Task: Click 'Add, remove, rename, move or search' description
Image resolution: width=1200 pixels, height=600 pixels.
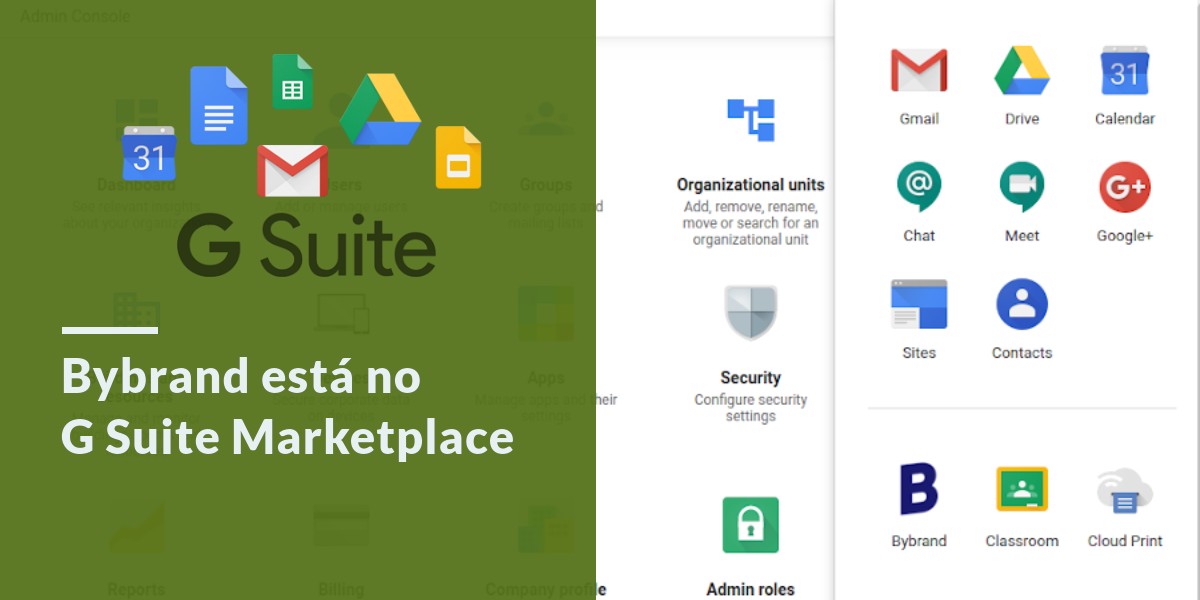Action: (750, 223)
